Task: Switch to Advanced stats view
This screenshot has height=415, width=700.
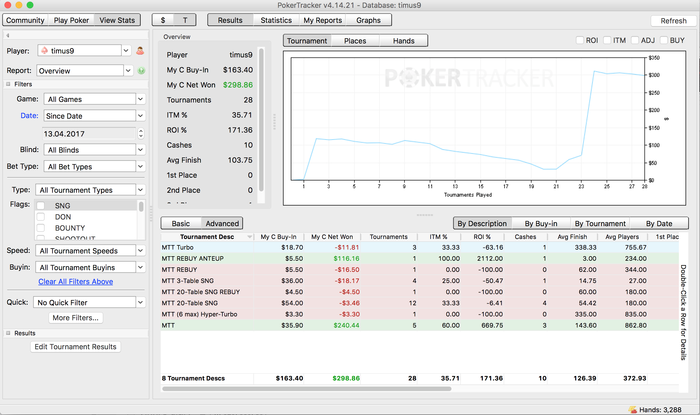Action: coord(222,224)
